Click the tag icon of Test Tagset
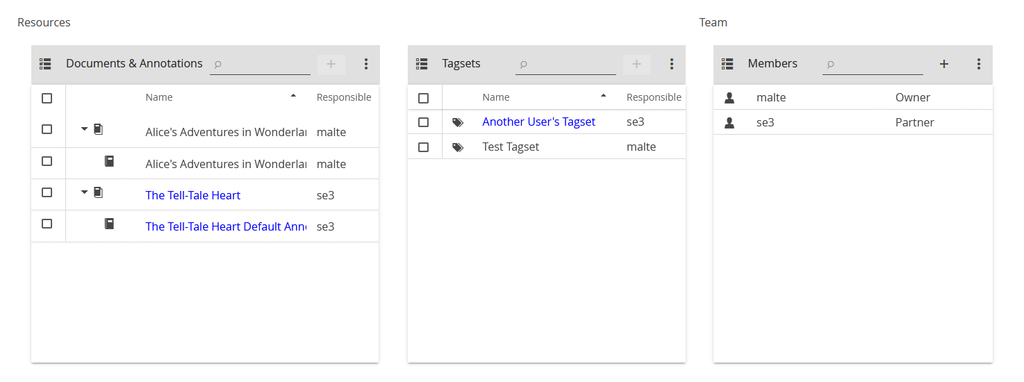 (458, 148)
